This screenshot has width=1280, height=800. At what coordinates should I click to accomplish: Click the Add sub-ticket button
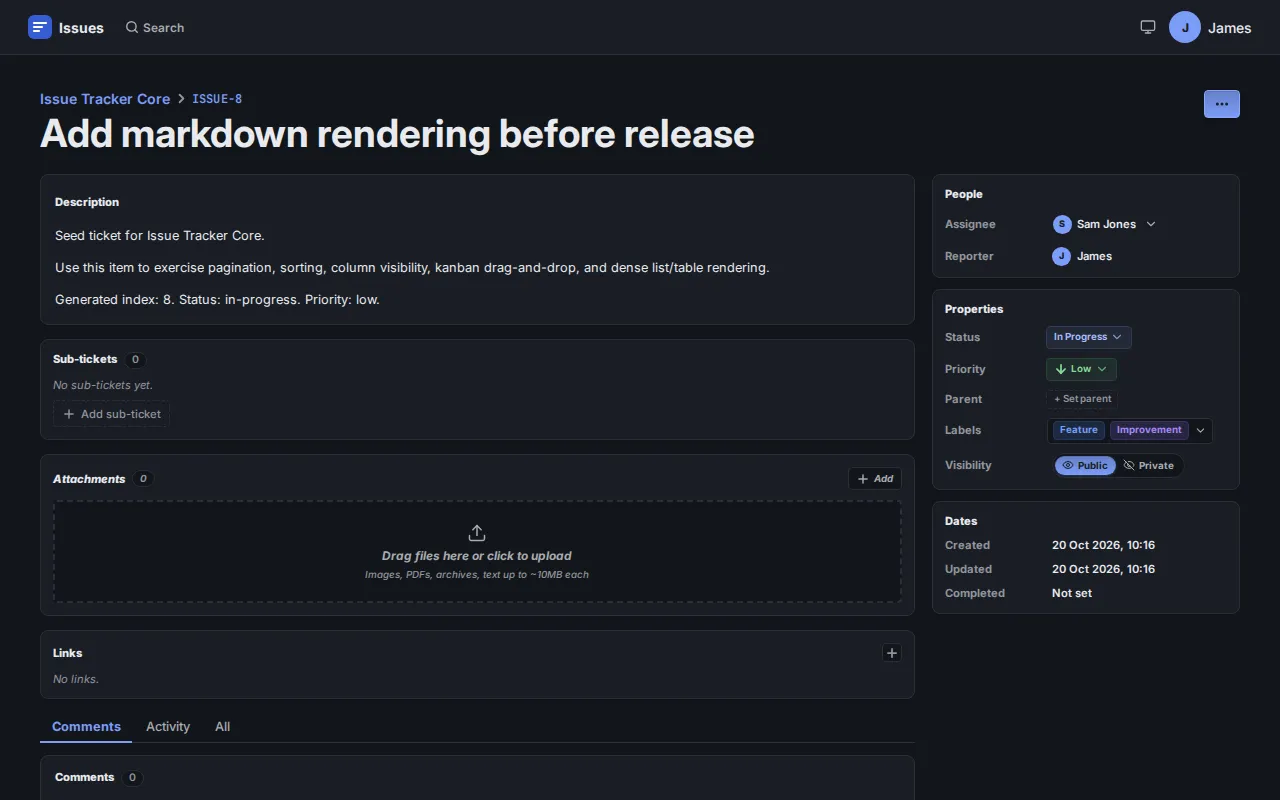(x=111, y=414)
